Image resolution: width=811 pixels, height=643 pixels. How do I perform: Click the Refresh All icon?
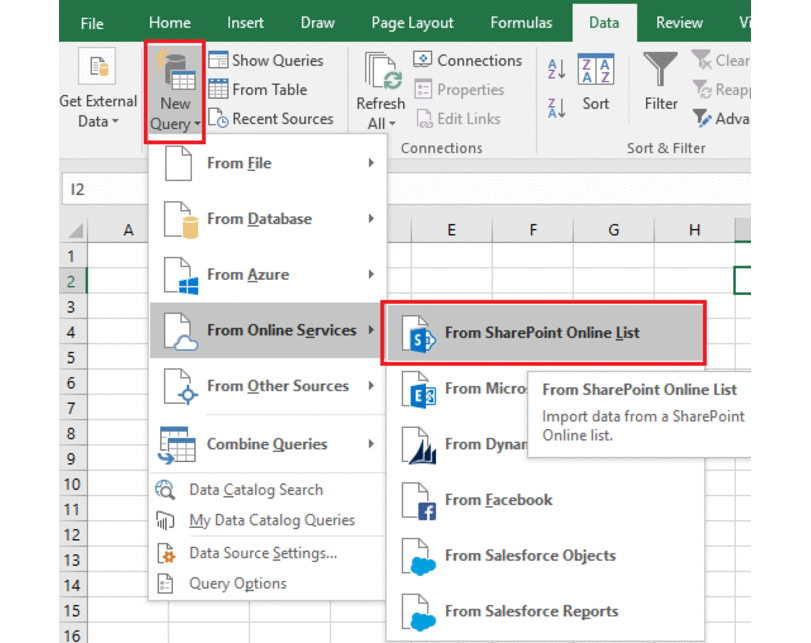click(381, 71)
